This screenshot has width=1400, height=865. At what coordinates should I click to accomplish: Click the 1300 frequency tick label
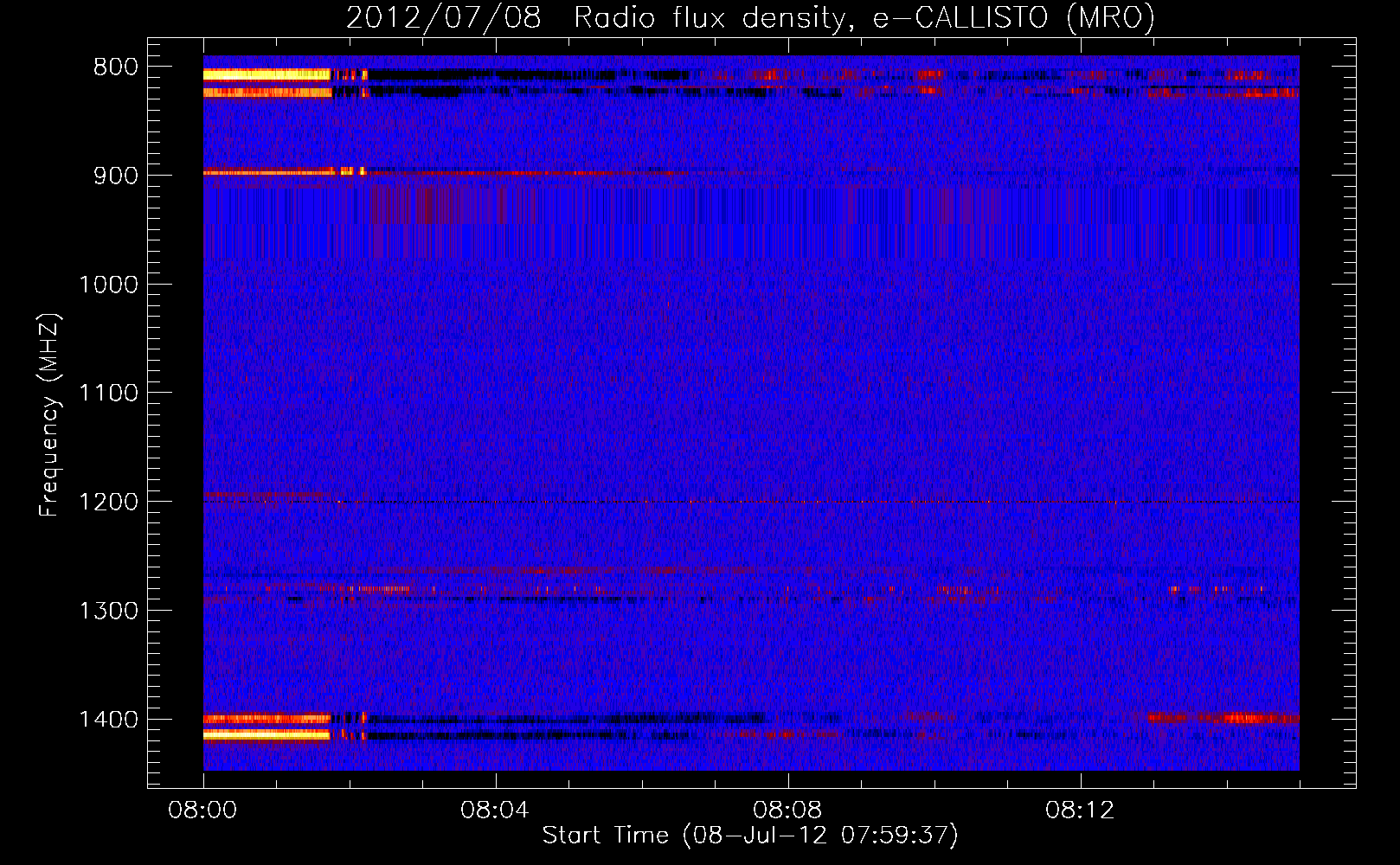coord(108,612)
